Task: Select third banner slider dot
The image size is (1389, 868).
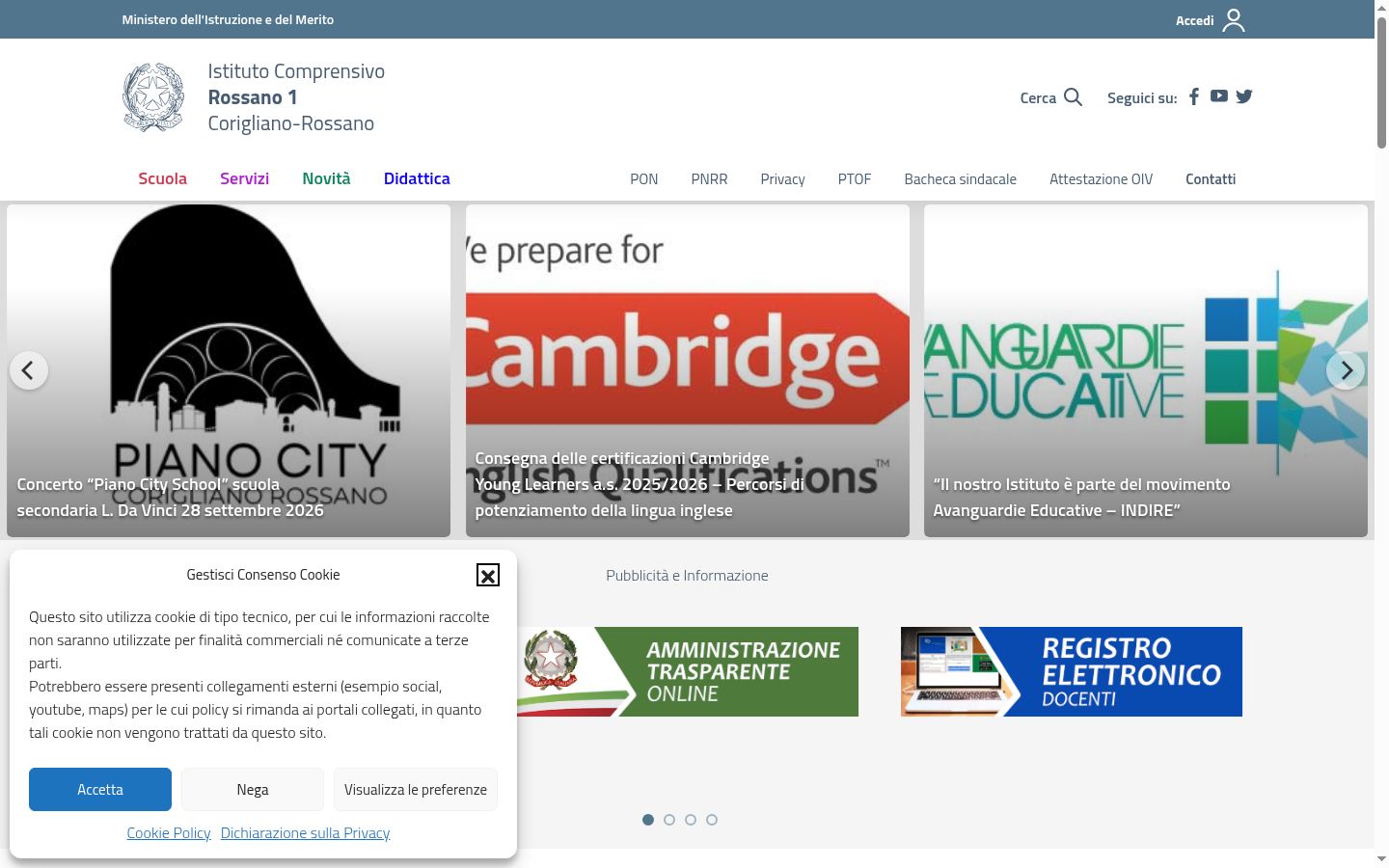Action: [691, 820]
